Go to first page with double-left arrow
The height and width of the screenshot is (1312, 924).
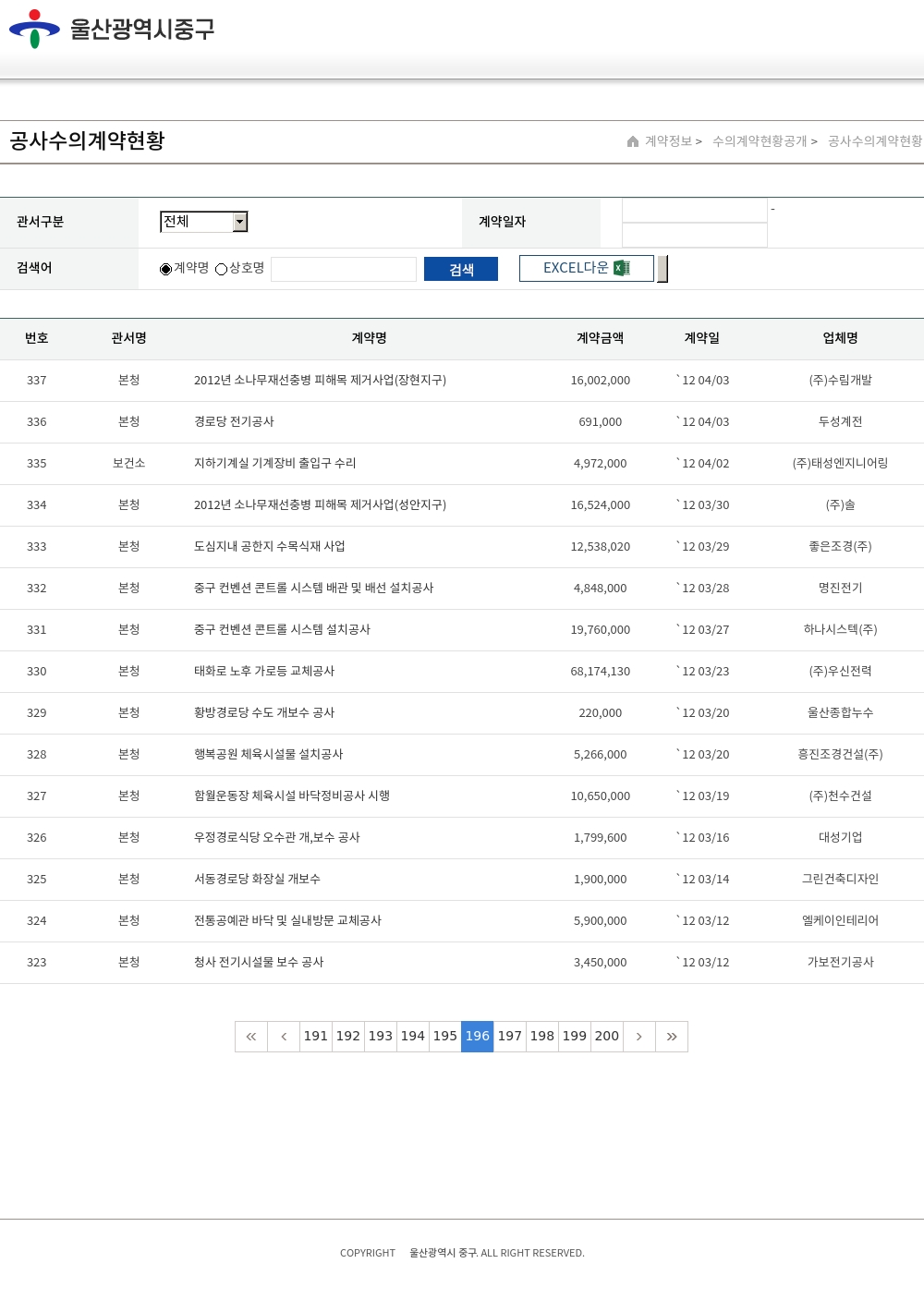pos(251,1037)
